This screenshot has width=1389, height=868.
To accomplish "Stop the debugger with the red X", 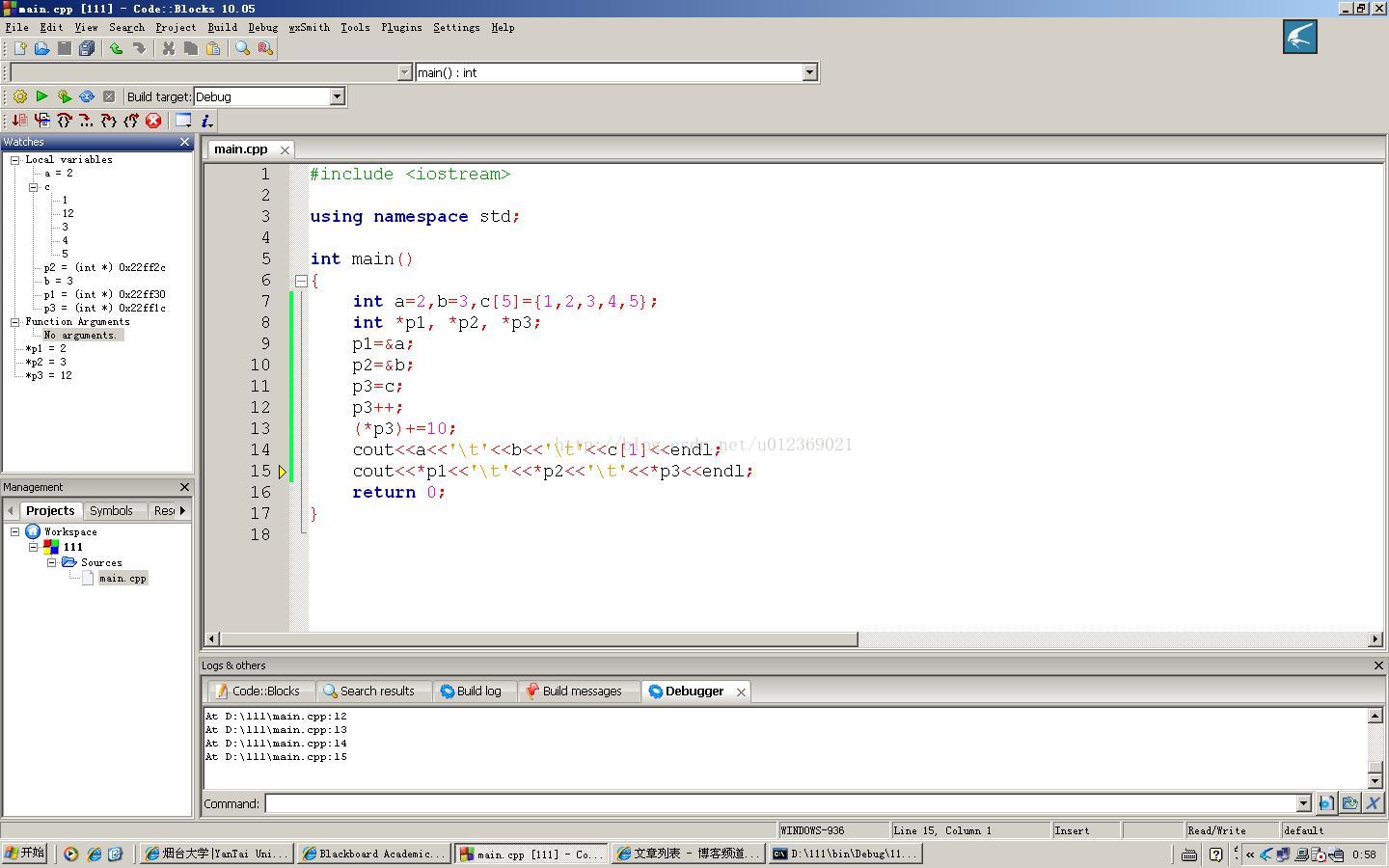I will point(153,121).
